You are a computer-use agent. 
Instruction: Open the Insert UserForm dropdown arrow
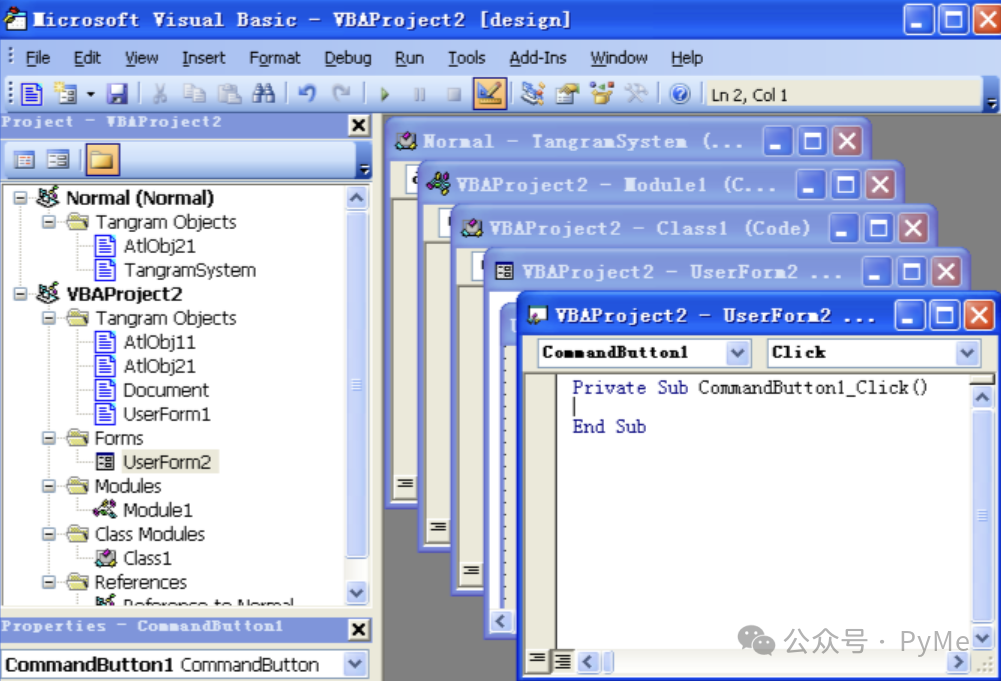point(91,94)
